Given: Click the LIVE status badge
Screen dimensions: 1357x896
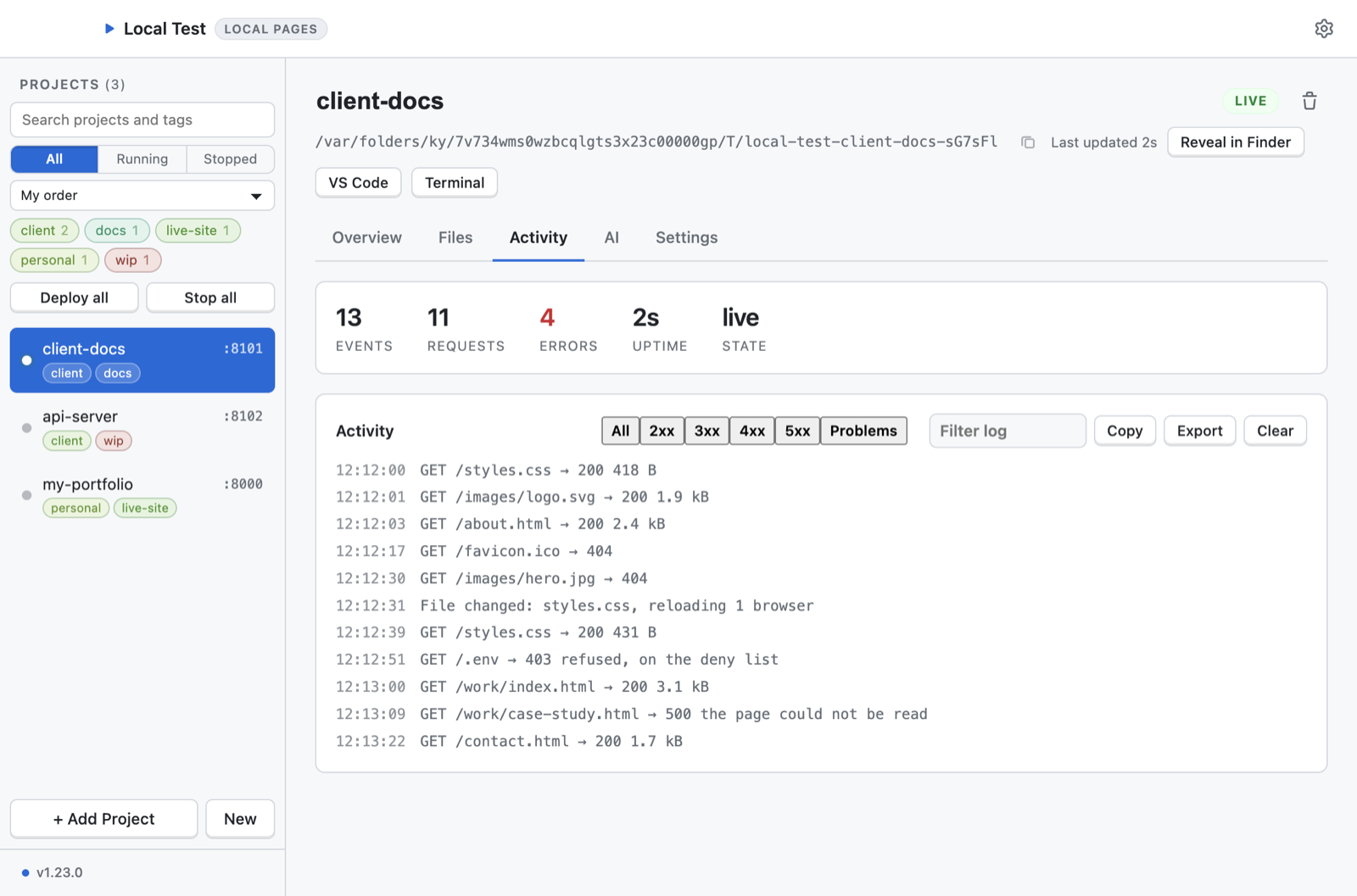Looking at the screenshot, I should pyautogui.click(x=1250, y=101).
